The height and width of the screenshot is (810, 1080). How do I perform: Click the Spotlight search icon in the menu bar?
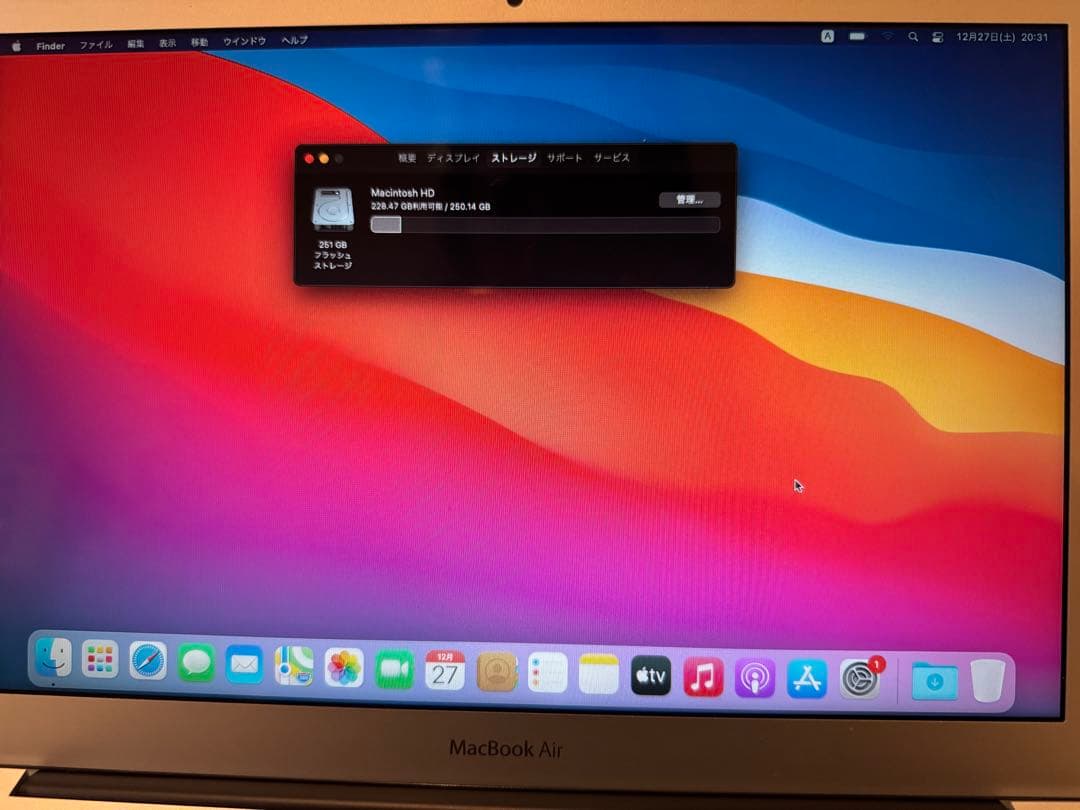click(x=912, y=37)
